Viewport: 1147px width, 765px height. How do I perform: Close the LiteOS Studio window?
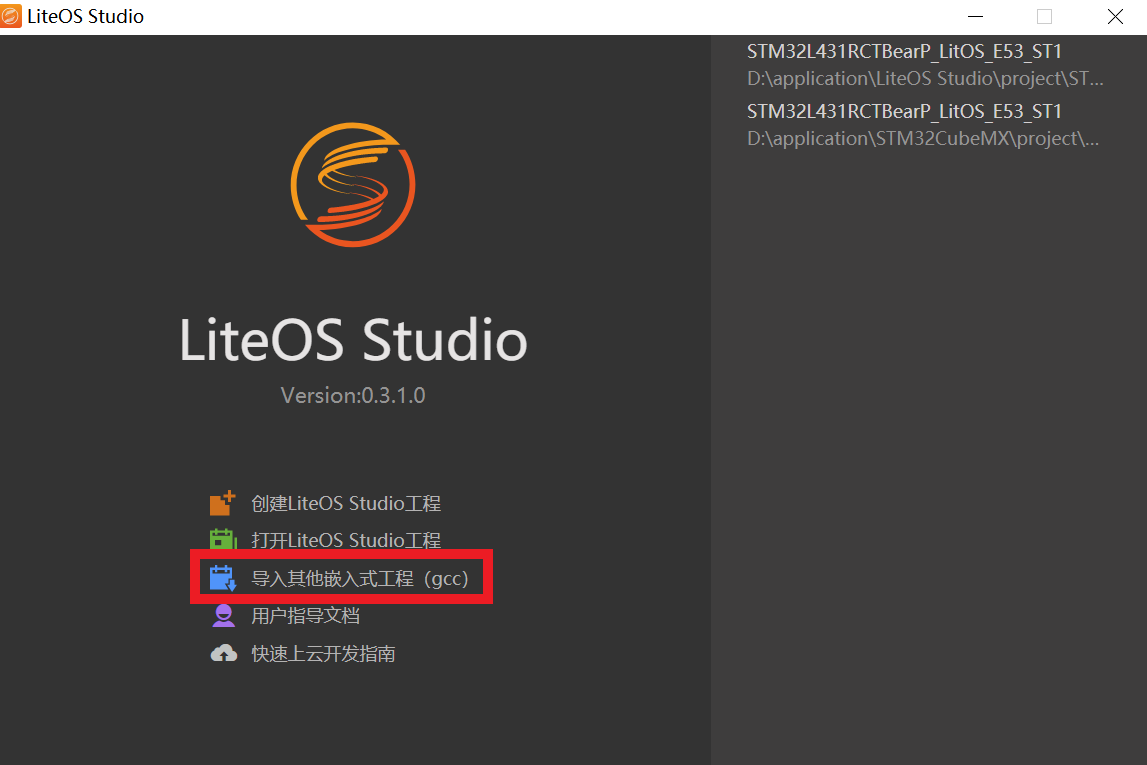(1114, 16)
